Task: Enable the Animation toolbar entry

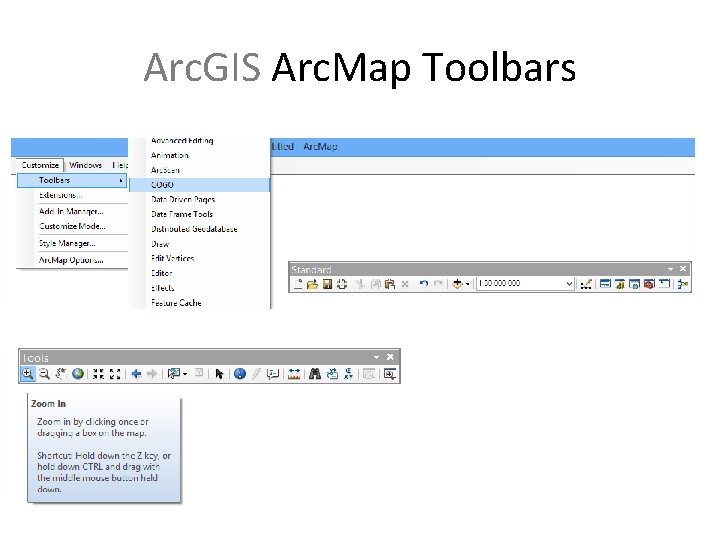Action: click(x=170, y=155)
